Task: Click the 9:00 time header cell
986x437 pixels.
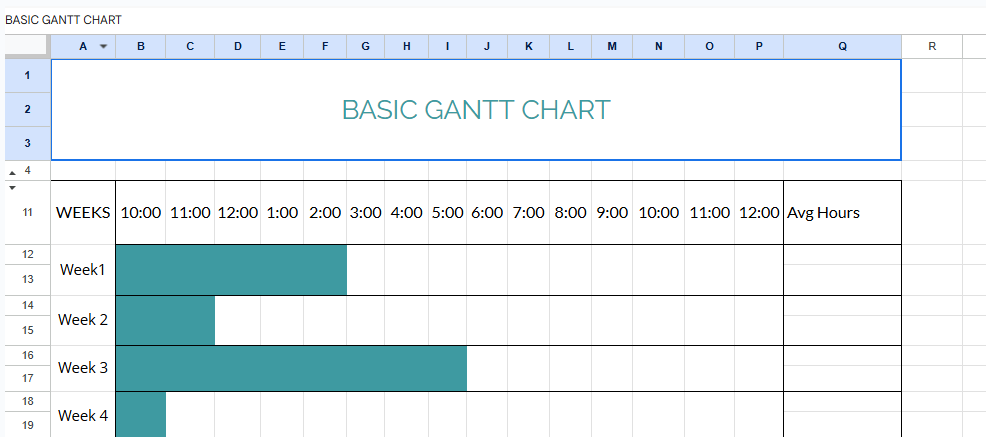Action: pos(611,213)
